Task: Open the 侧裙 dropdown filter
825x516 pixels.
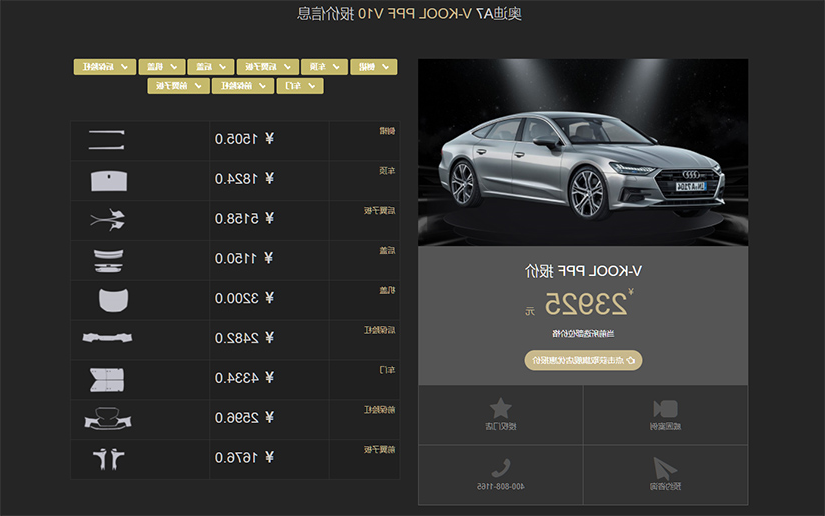Action: (x=374, y=67)
